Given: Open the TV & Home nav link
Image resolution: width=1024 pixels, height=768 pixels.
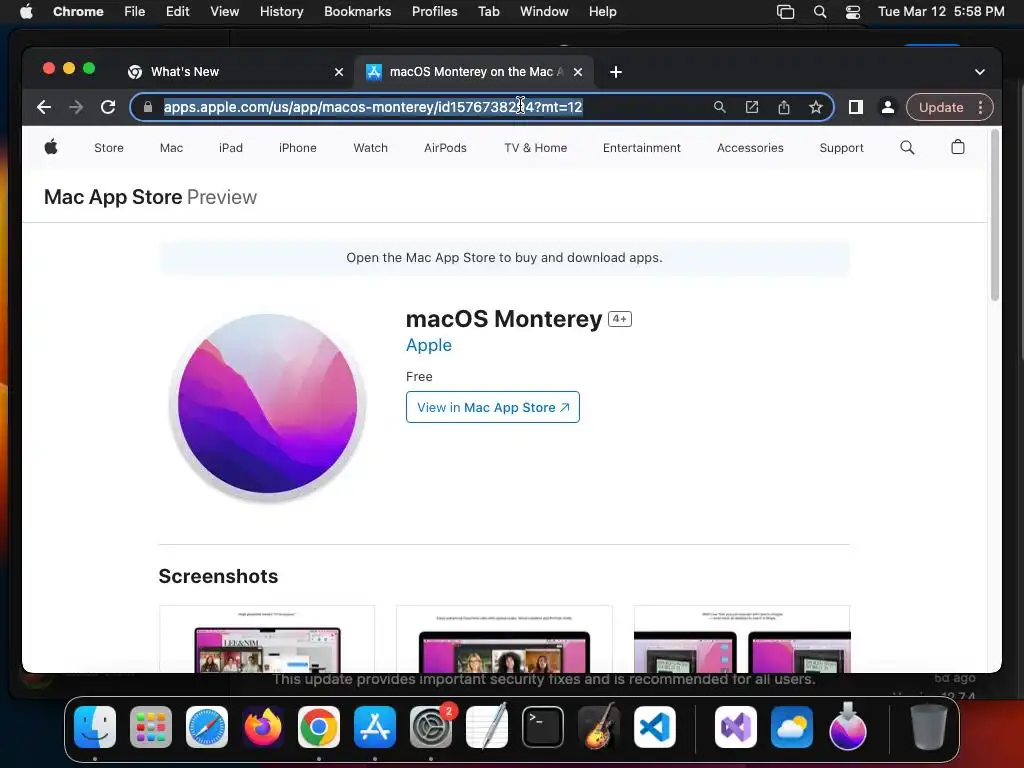Looking at the screenshot, I should (536, 148).
